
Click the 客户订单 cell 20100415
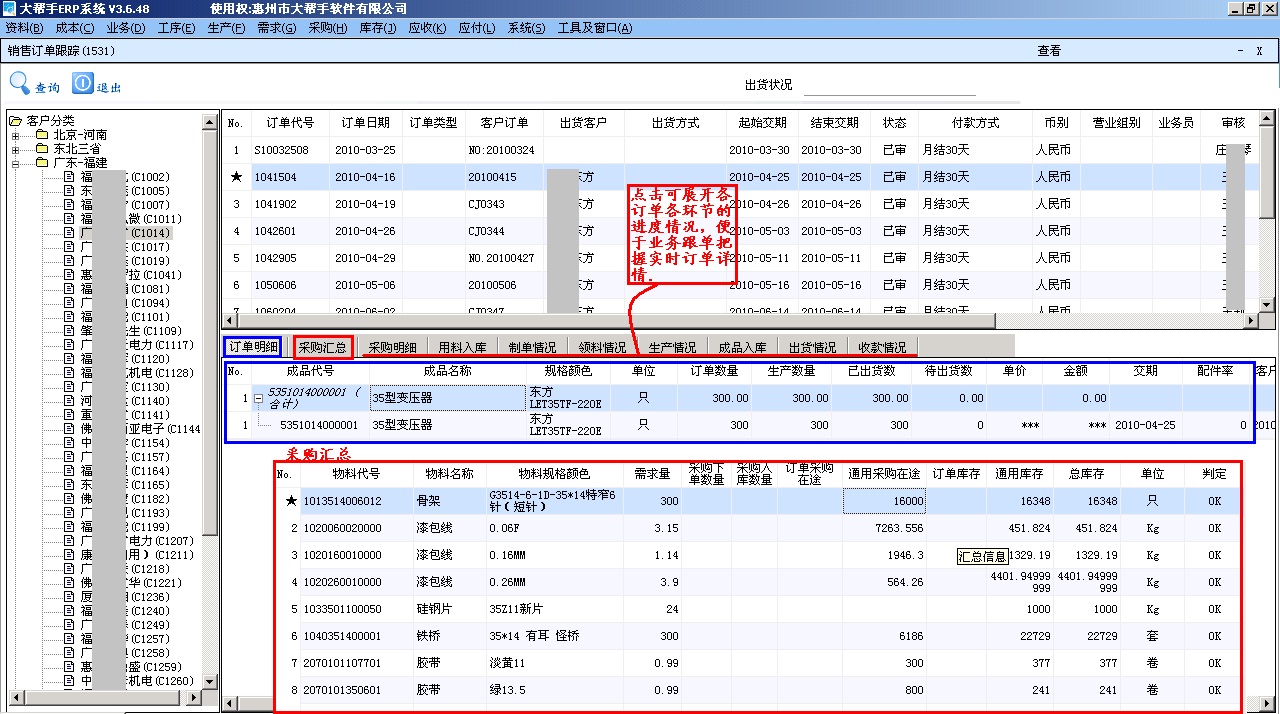tap(503, 177)
